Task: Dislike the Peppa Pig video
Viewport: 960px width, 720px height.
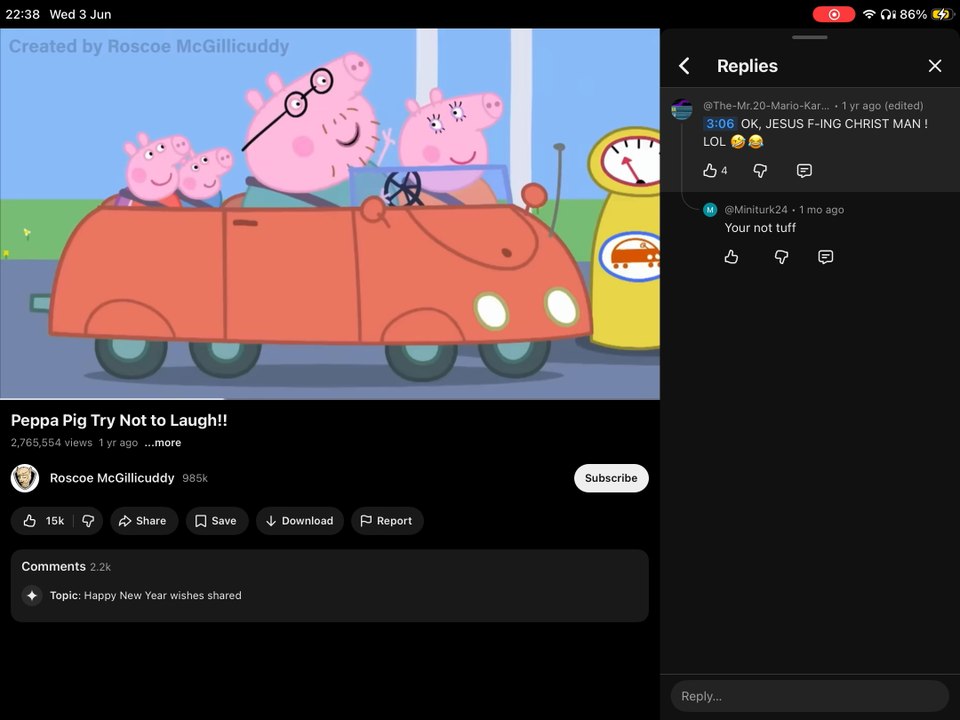Action: click(88, 521)
